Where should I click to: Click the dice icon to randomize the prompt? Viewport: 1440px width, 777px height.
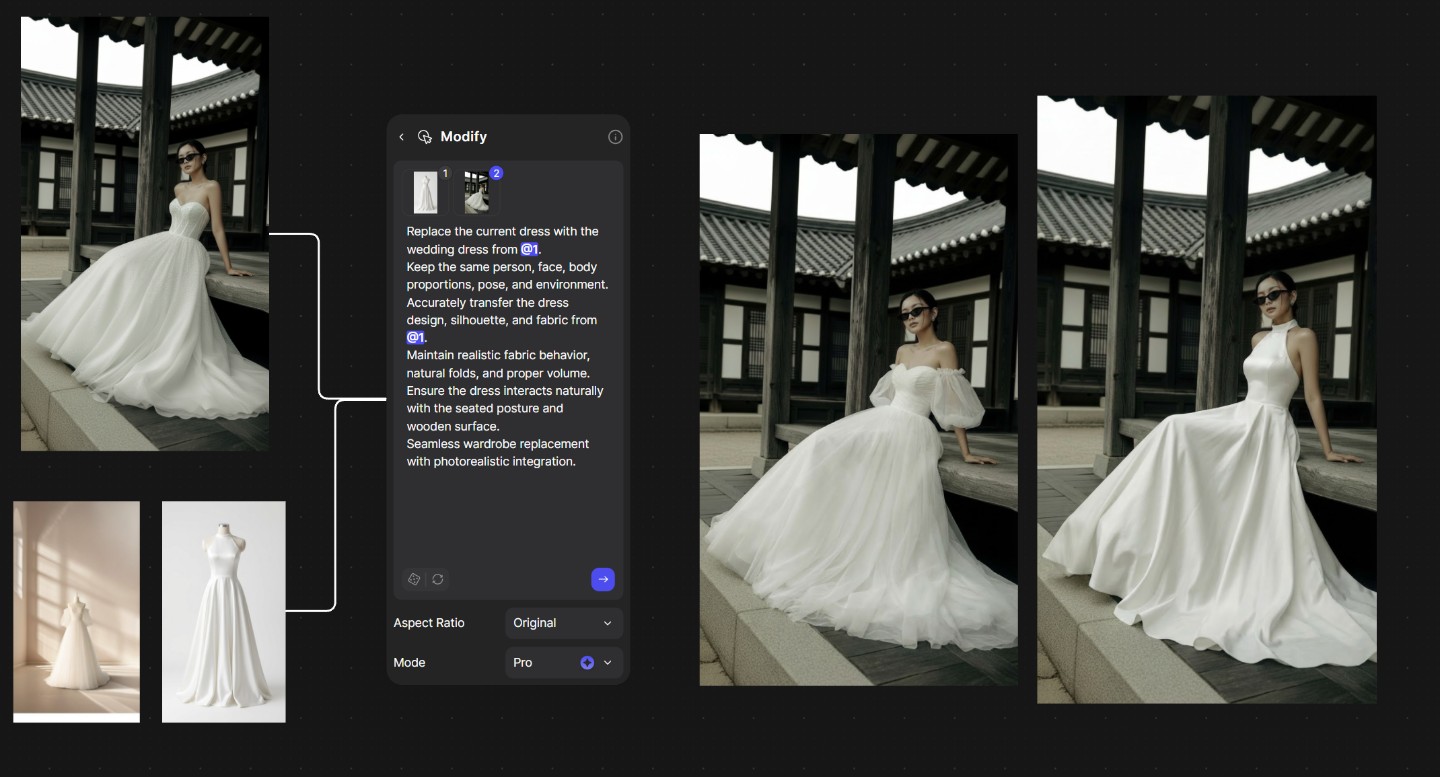coord(414,579)
